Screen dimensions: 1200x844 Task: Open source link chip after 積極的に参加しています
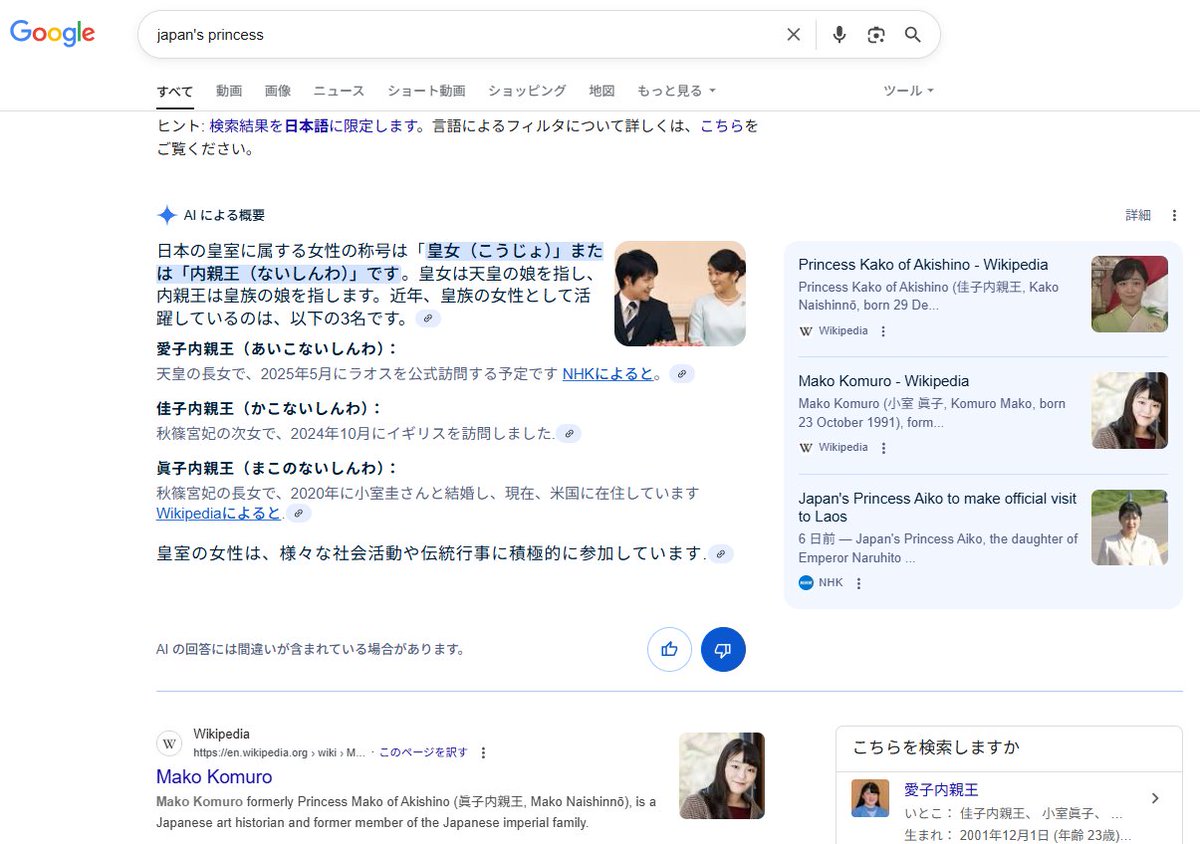721,554
